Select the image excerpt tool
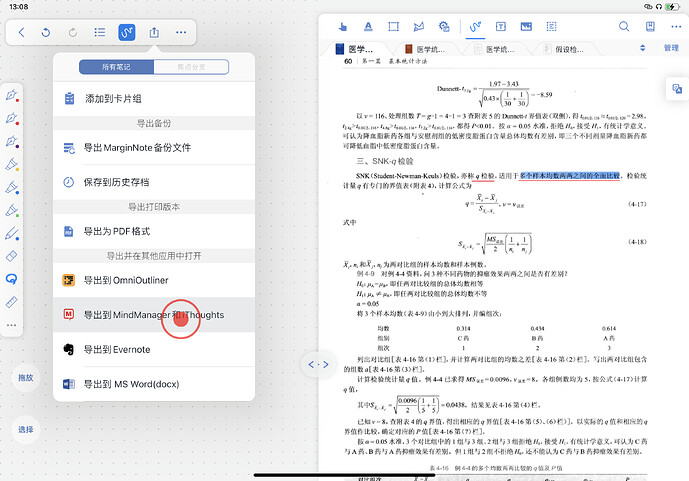 526,27
